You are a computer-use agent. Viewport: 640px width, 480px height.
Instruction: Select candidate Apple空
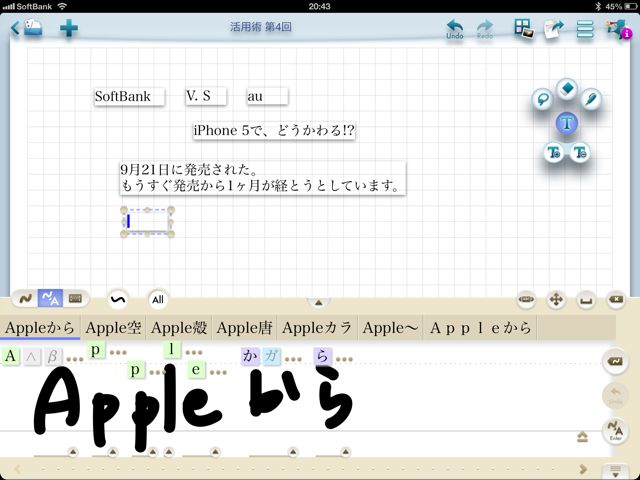pos(113,327)
